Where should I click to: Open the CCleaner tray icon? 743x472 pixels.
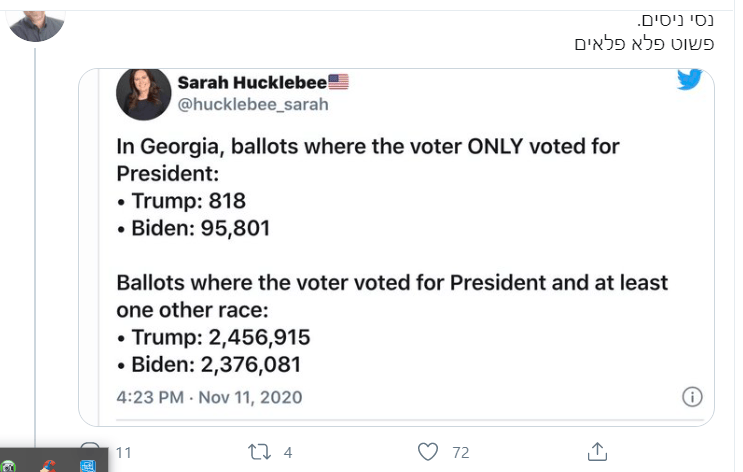(48, 466)
